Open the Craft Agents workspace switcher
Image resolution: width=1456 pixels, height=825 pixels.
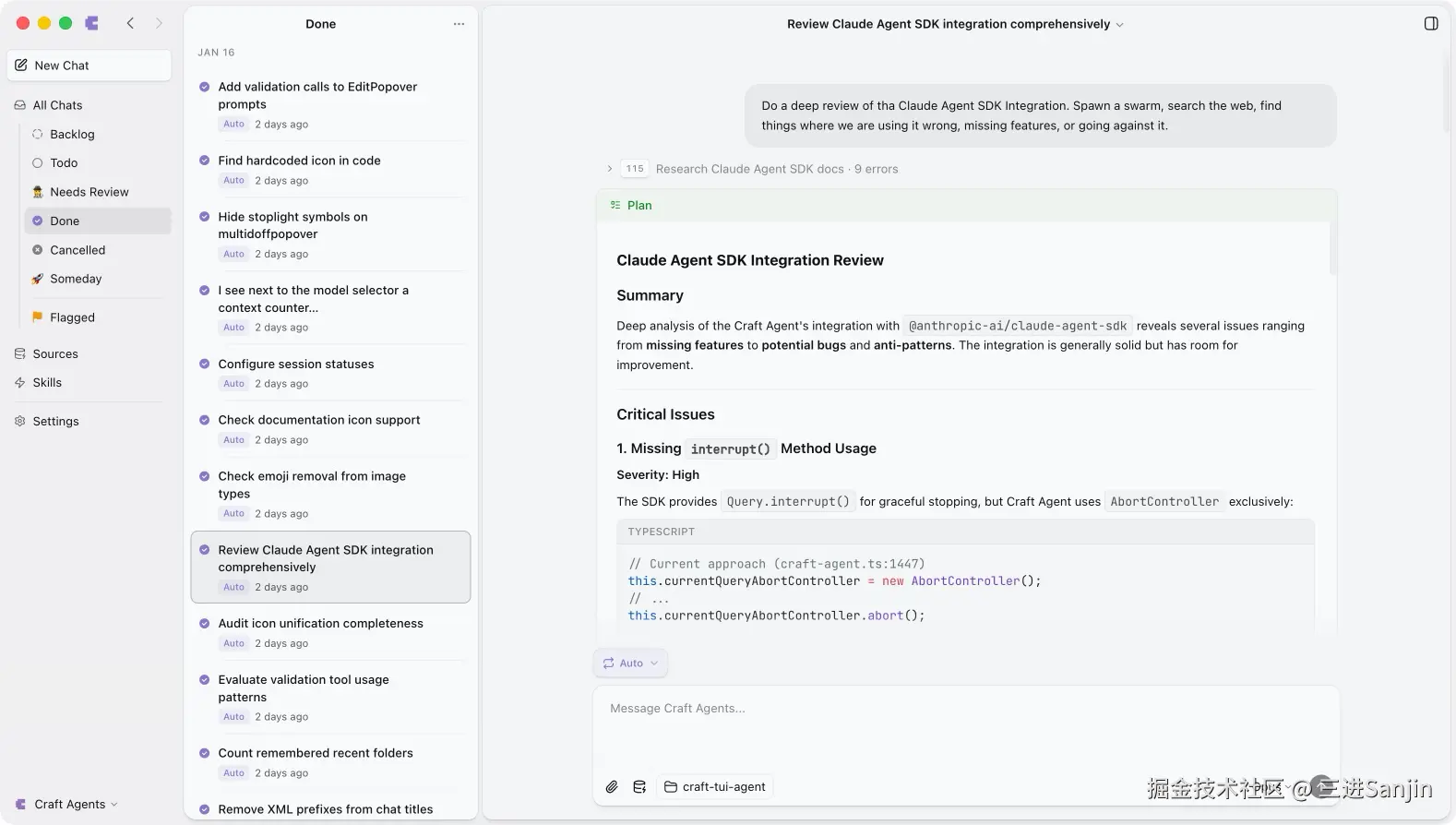click(x=69, y=805)
